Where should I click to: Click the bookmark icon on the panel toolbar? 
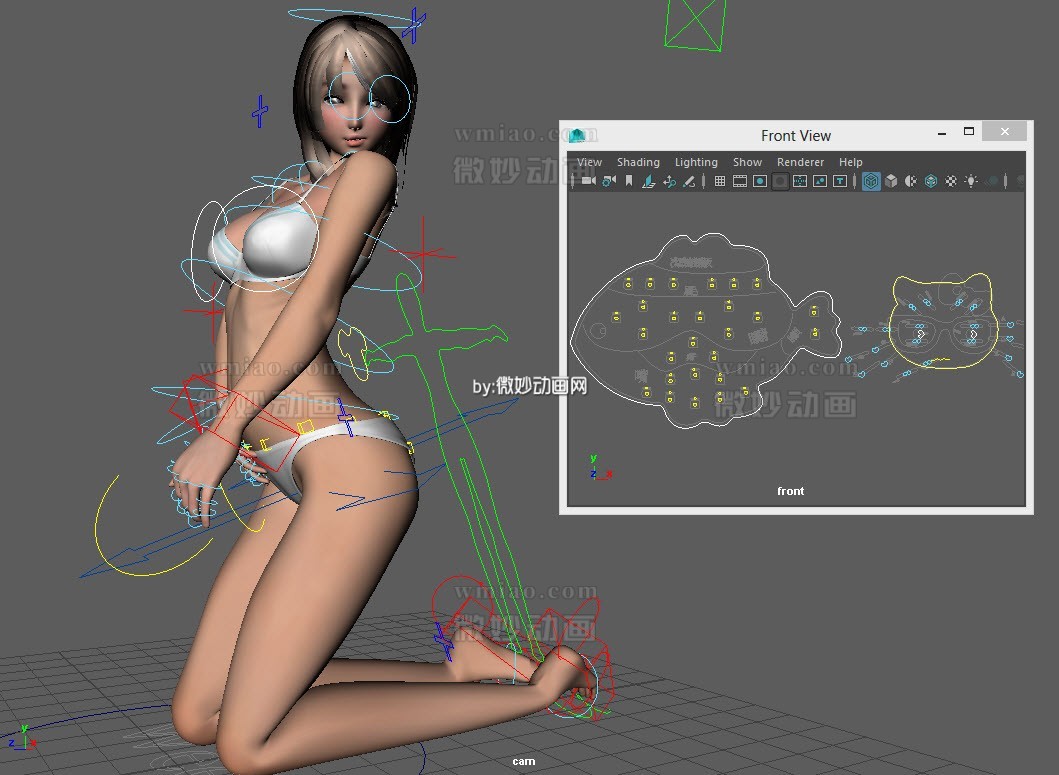pos(629,182)
